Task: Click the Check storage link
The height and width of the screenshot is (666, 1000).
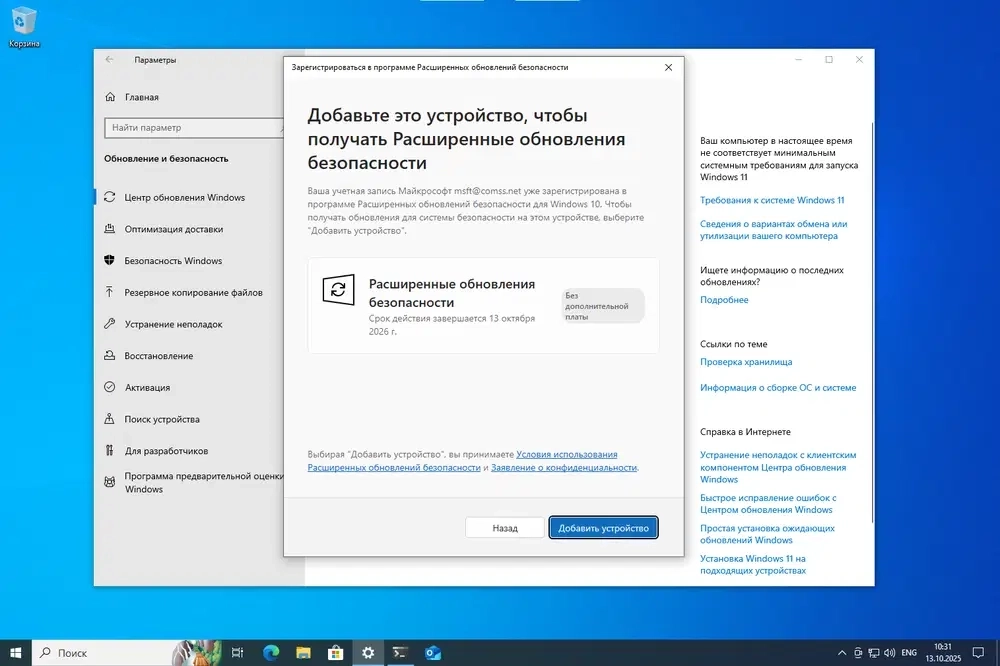Action: pyautogui.click(x=746, y=362)
